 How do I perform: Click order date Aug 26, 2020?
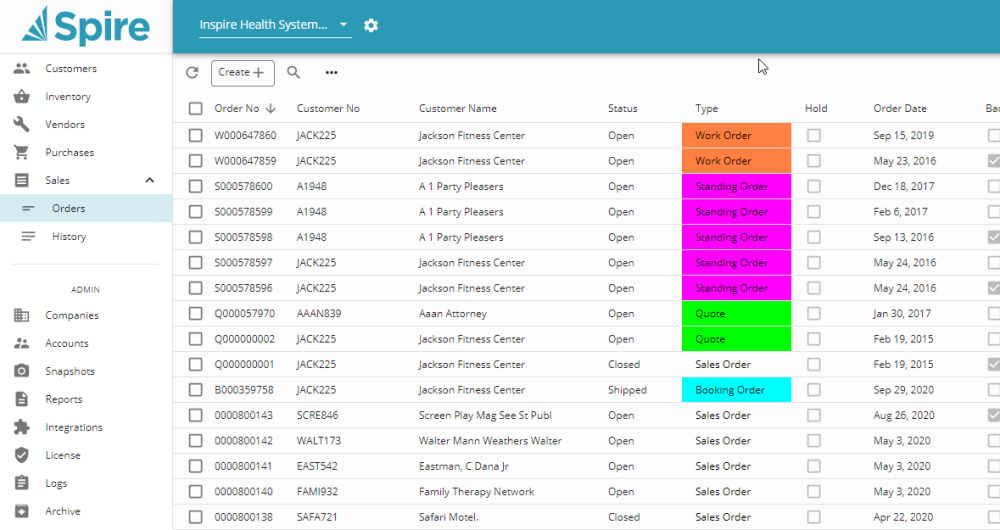click(x=904, y=415)
